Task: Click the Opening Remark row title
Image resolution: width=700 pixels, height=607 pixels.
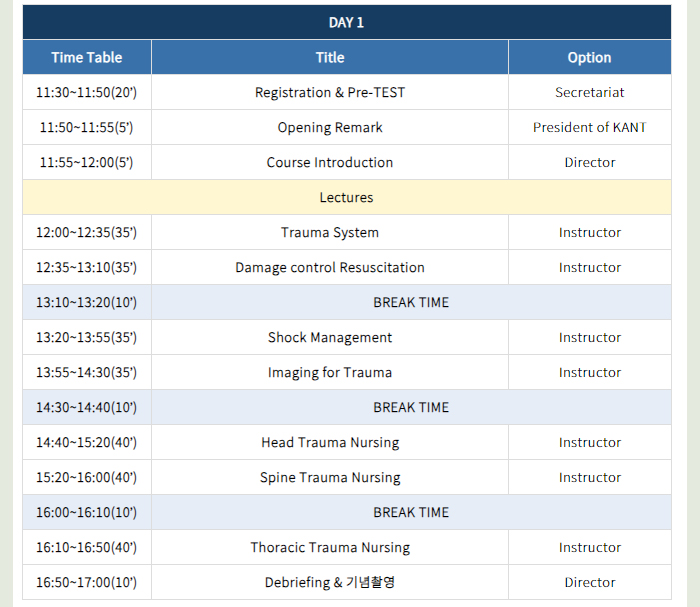Action: [x=330, y=127]
